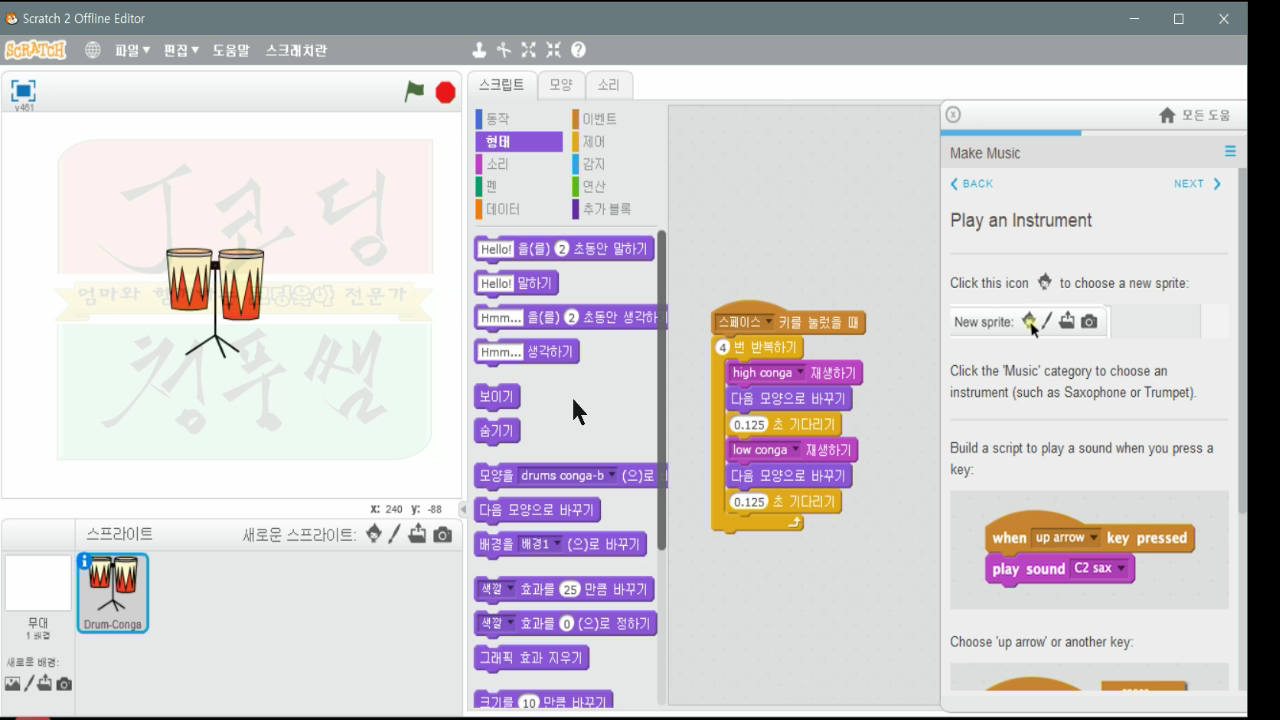The height and width of the screenshot is (720, 1280).
Task: Click the repeat count field showing 4
Action: [x=723, y=347]
